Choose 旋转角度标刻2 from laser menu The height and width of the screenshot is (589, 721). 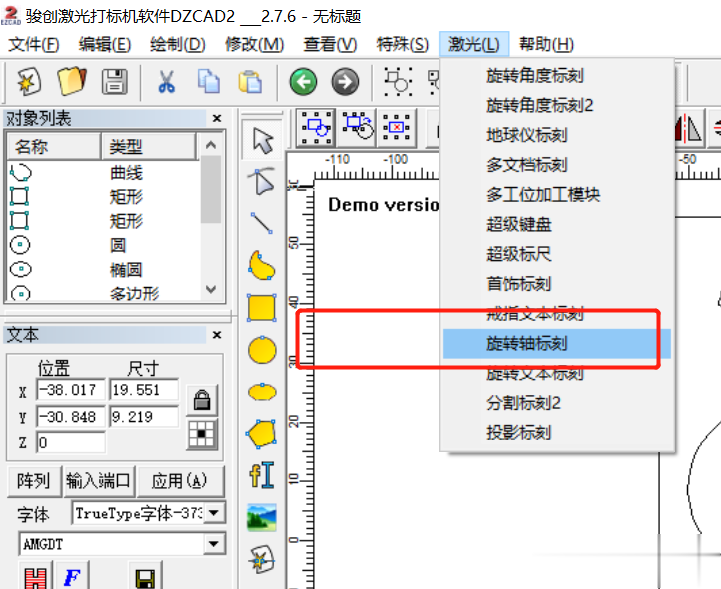[x=556, y=105]
